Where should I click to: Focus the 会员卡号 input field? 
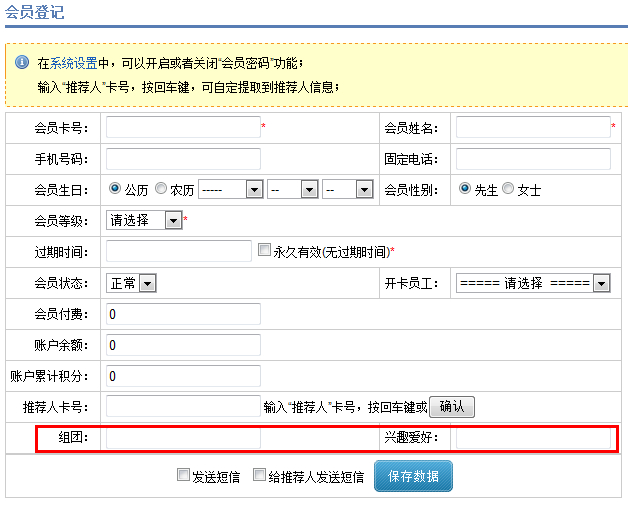[183, 127]
